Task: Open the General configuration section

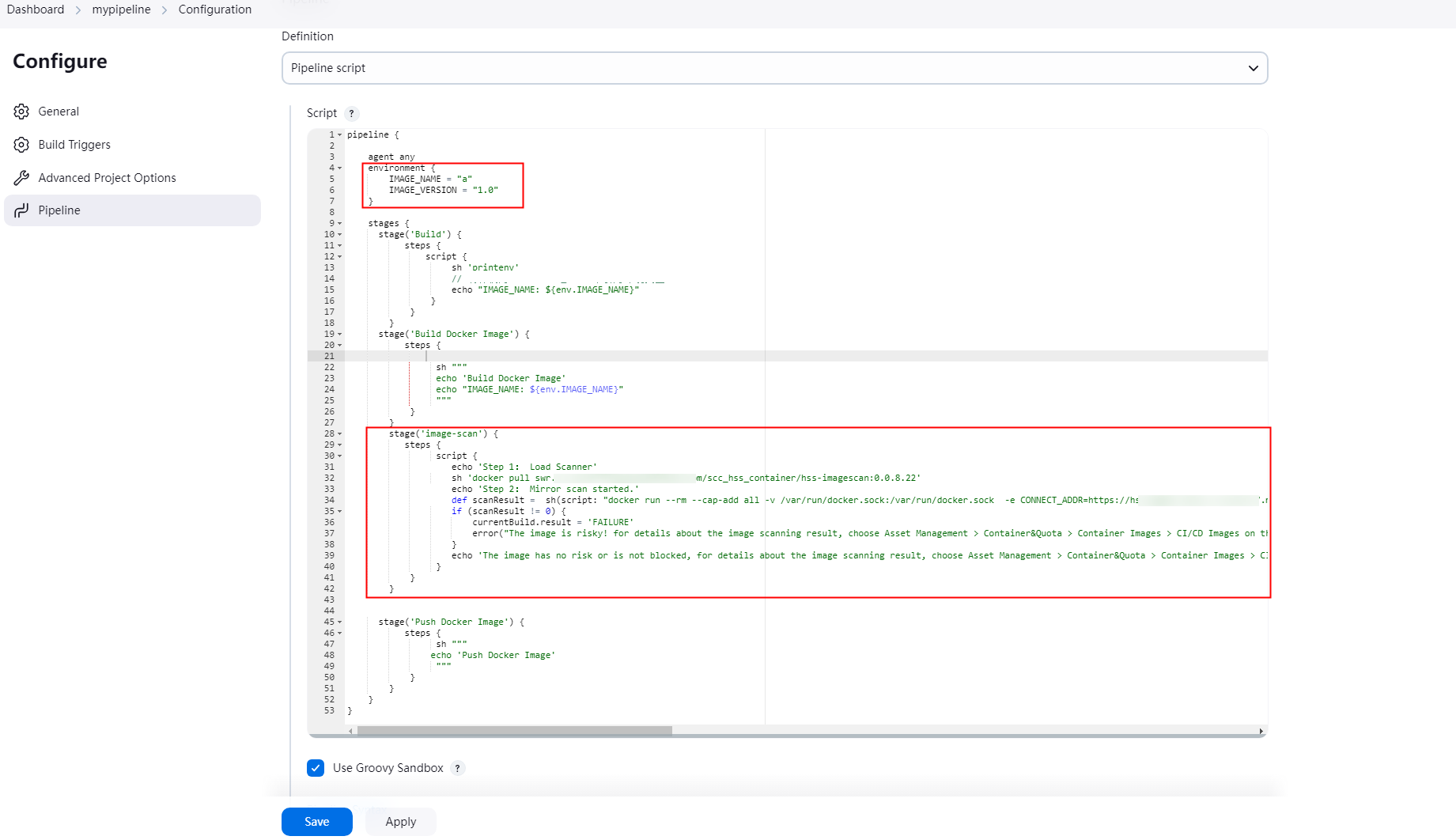Action: (132, 112)
